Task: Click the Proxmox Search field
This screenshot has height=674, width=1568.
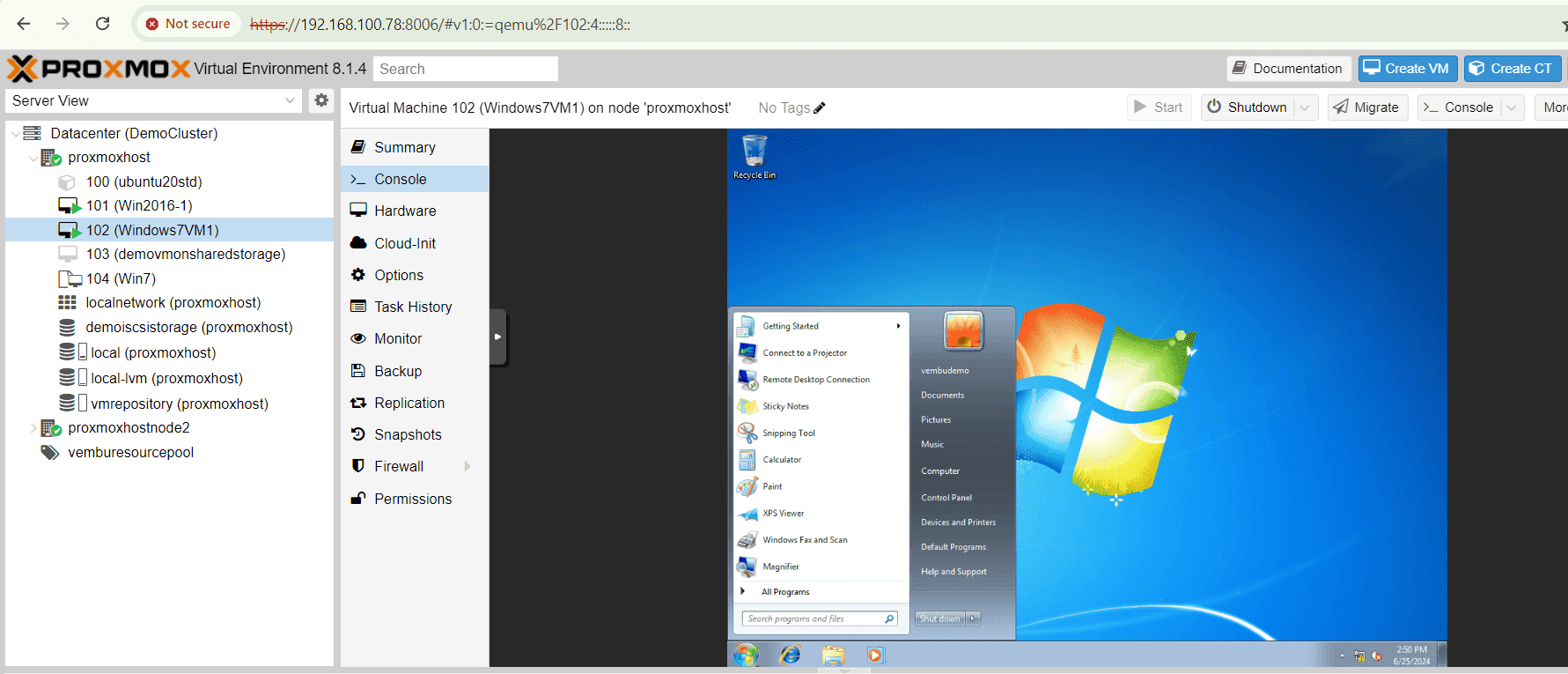Action: pyautogui.click(x=466, y=69)
